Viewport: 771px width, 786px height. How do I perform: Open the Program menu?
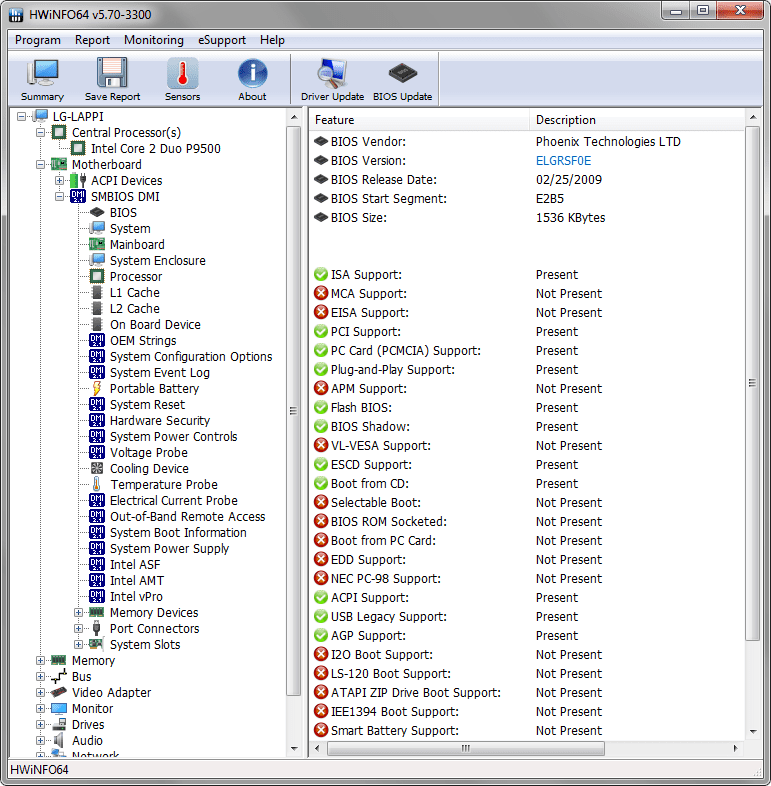(x=38, y=40)
